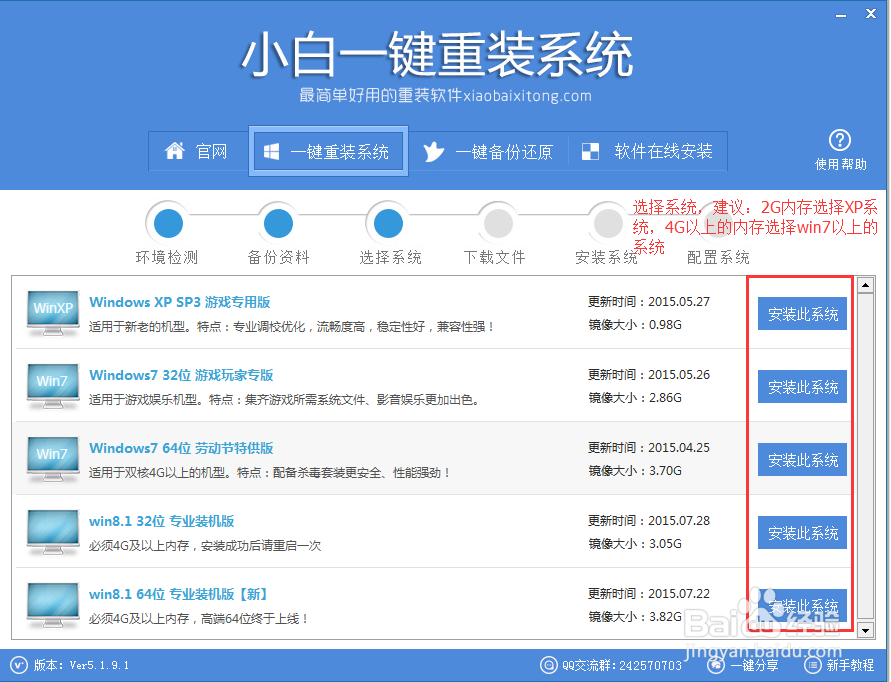Install Windows7 64位 with 安装此系统
The image size is (891, 682).
(802, 460)
